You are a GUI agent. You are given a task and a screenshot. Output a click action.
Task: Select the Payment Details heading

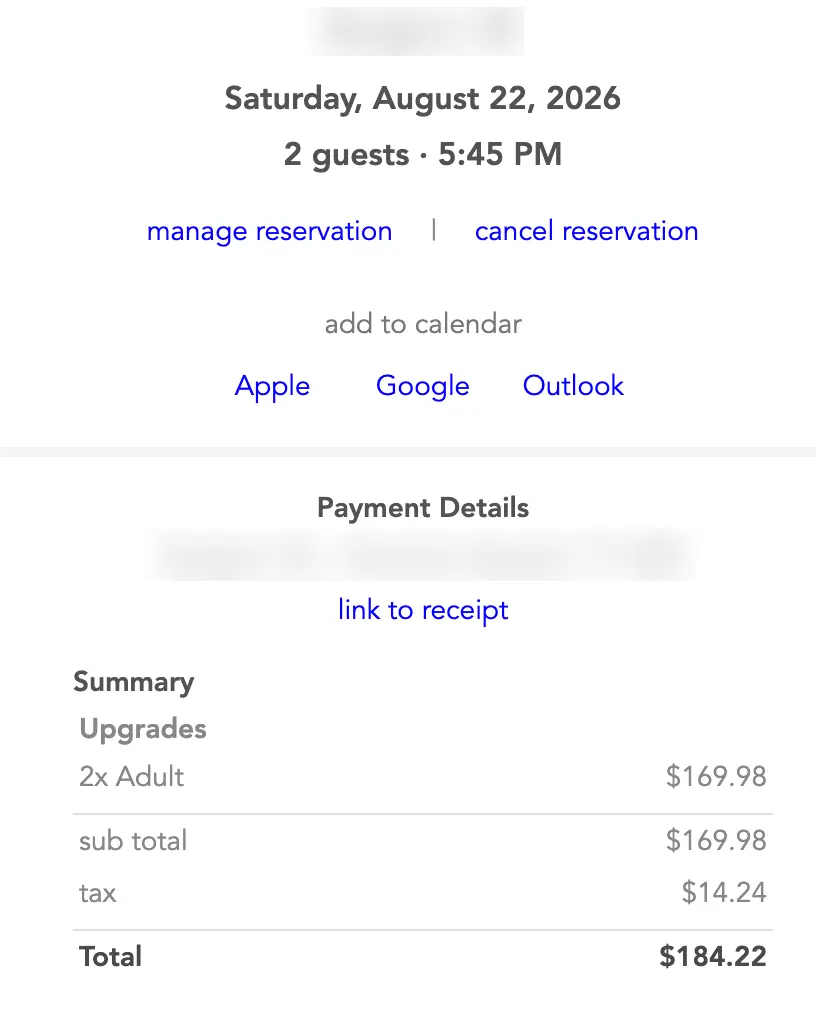pos(423,508)
